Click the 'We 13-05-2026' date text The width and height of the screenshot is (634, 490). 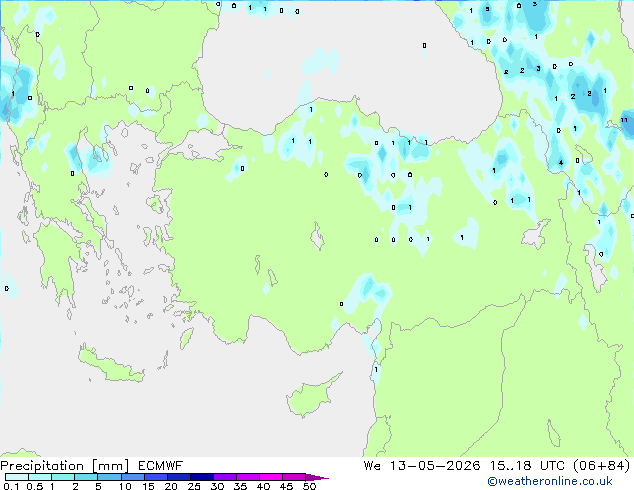point(422,466)
